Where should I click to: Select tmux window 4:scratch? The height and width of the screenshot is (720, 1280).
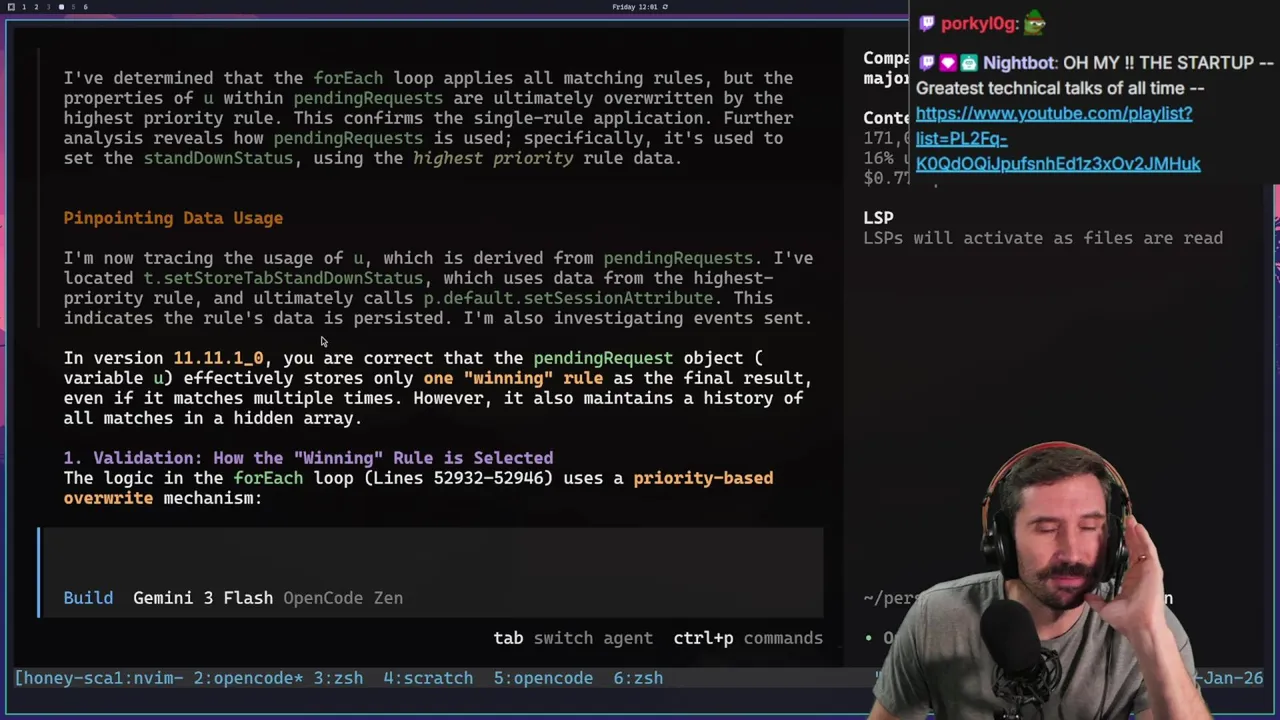(428, 678)
